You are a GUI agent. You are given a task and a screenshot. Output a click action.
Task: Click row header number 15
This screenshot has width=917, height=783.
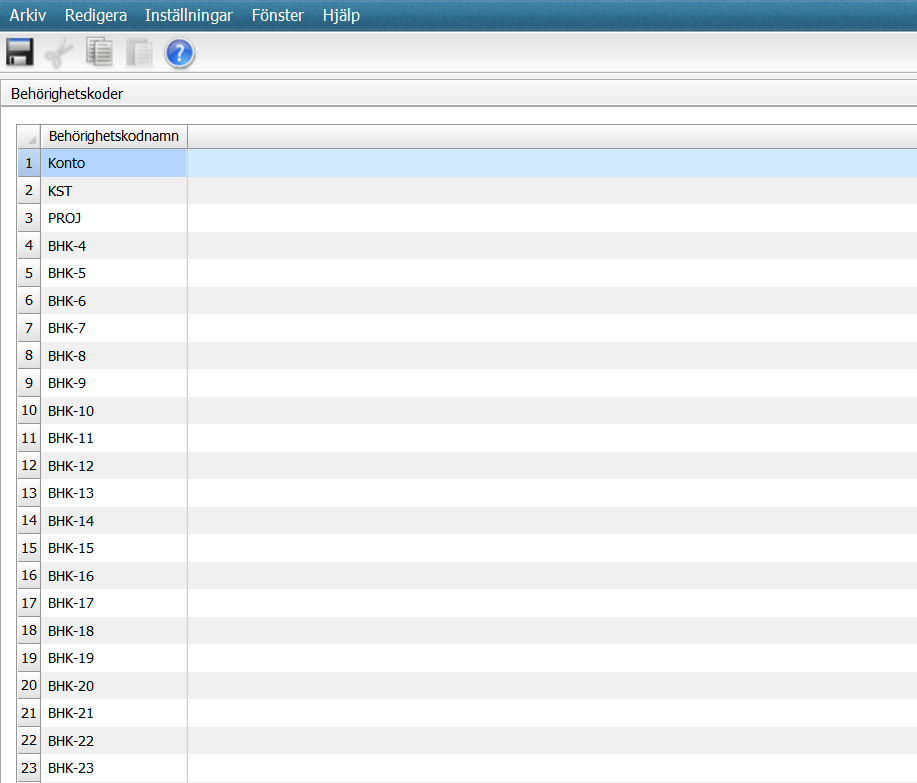29,548
